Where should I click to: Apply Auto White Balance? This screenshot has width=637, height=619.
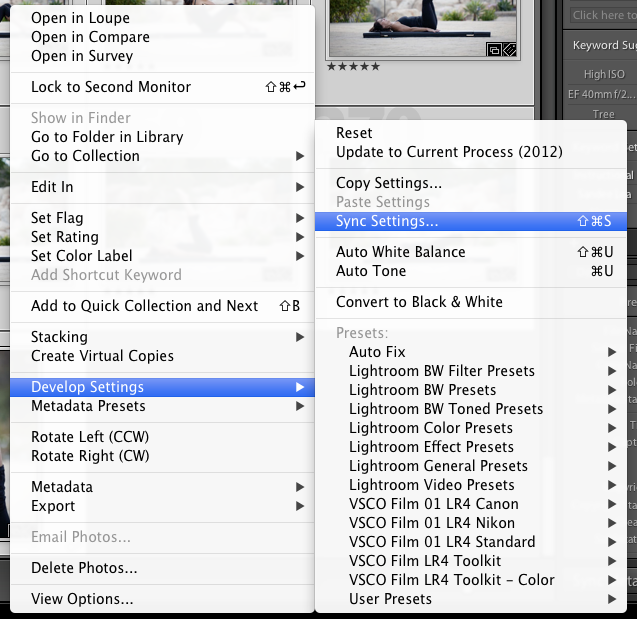[400, 252]
